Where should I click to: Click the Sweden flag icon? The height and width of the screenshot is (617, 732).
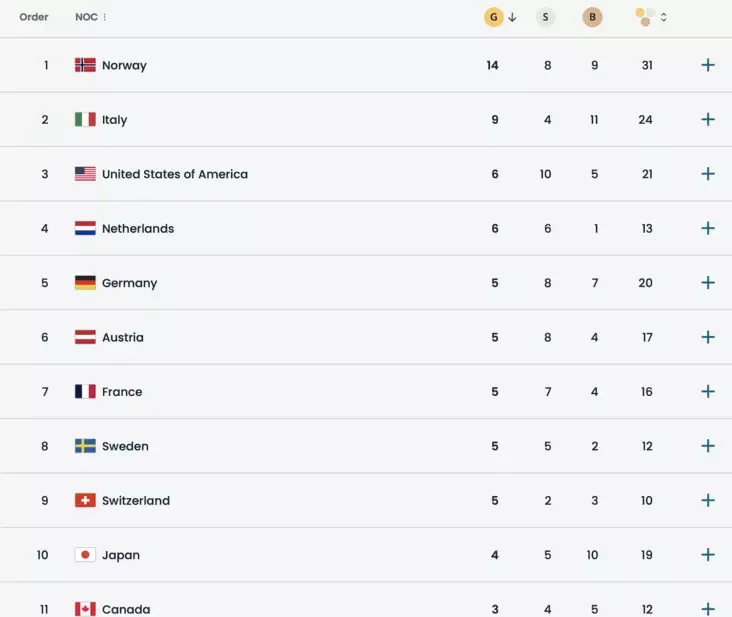(x=85, y=446)
